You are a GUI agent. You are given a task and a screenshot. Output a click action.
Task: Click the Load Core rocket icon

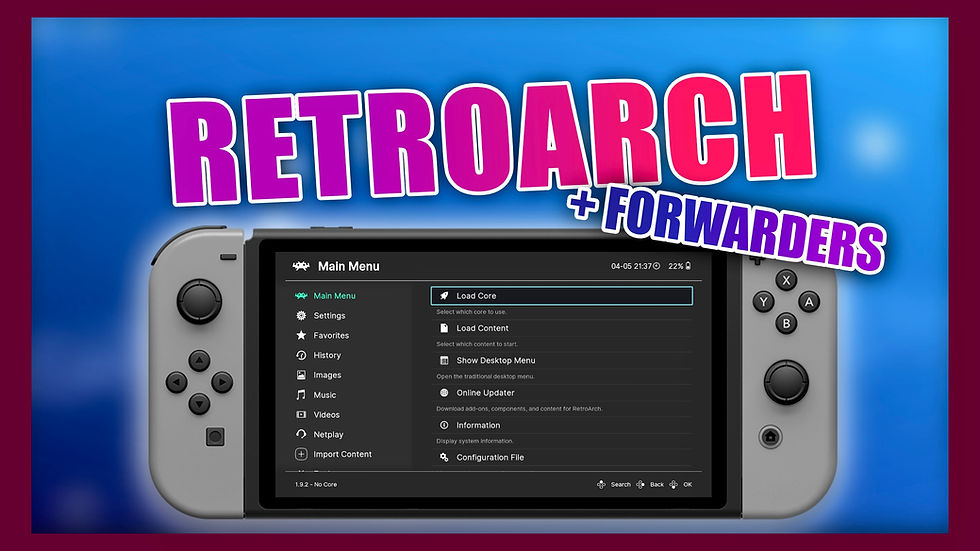pyautogui.click(x=444, y=295)
